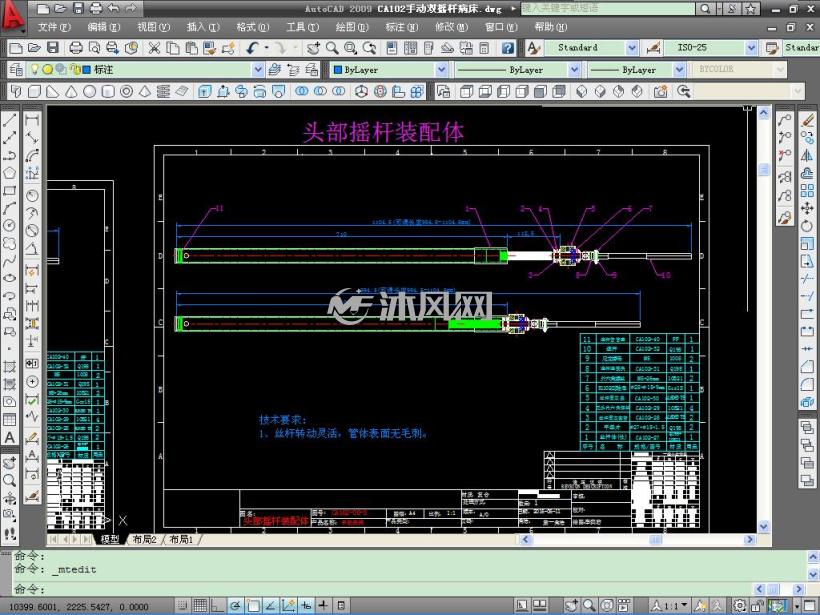
Task: Pick the Polygon drawing tool
Action: [x=9, y=173]
